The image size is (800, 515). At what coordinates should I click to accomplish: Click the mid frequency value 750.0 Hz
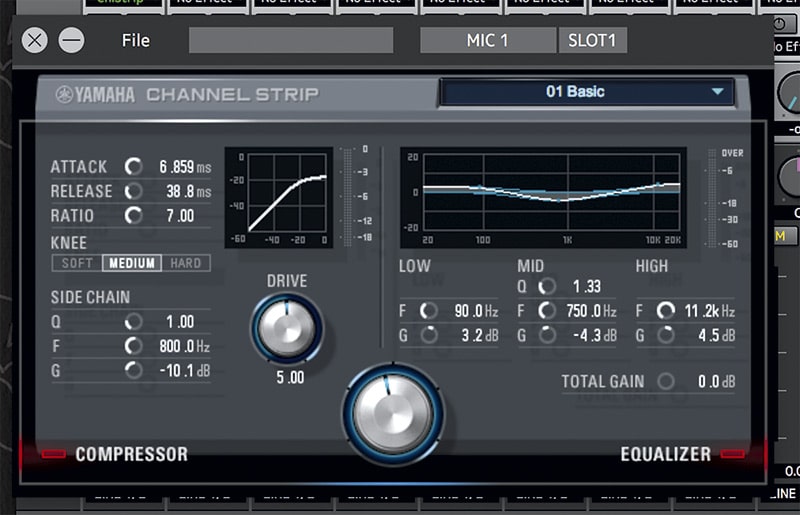tap(591, 311)
